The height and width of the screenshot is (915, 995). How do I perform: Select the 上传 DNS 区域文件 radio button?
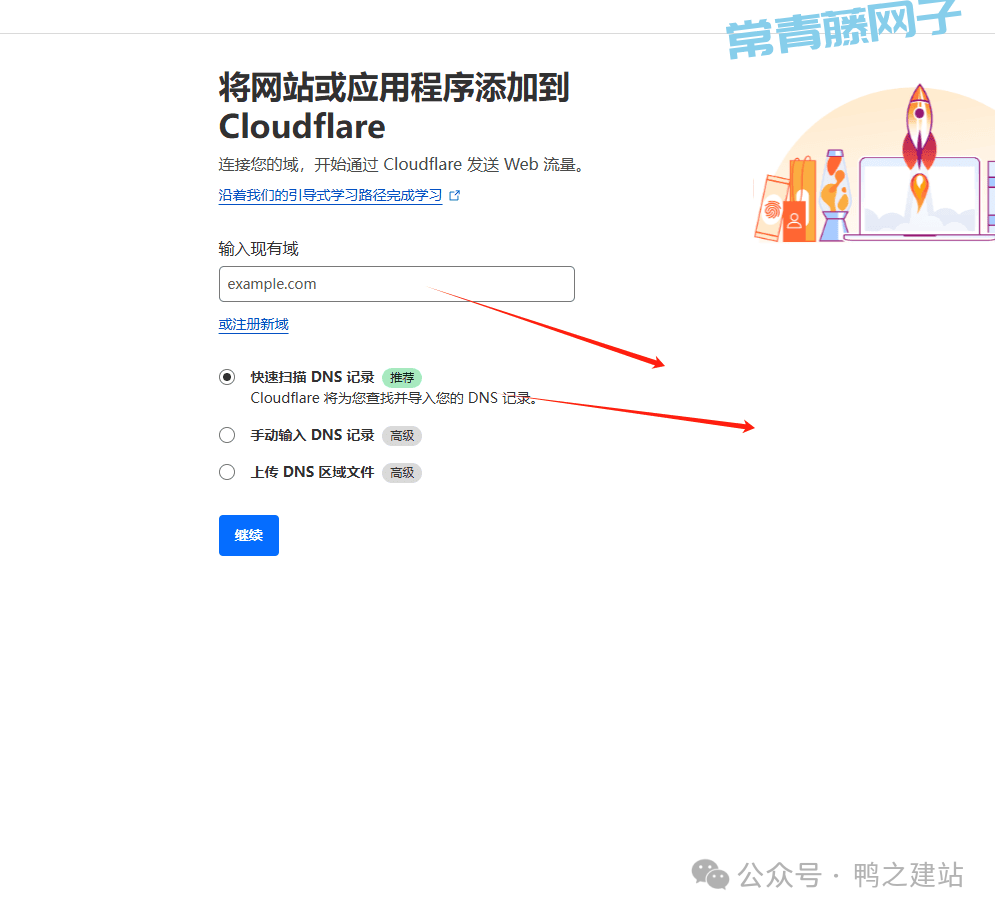click(227, 472)
